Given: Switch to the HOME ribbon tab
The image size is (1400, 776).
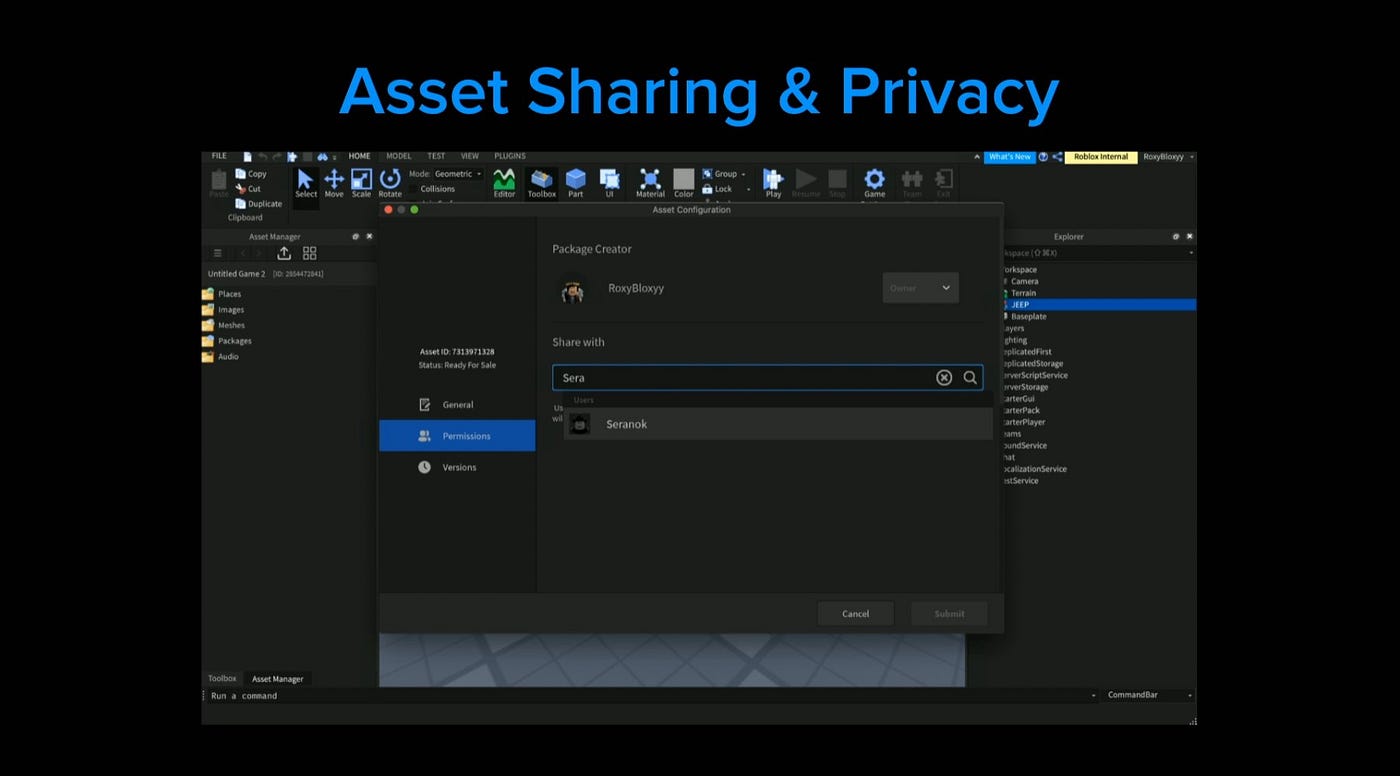Looking at the screenshot, I should (x=359, y=156).
